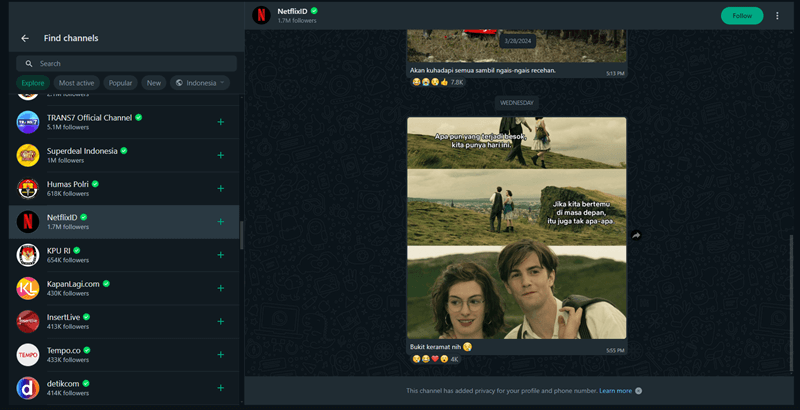Choose the Popular channels filter
800x410 pixels.
tap(120, 83)
